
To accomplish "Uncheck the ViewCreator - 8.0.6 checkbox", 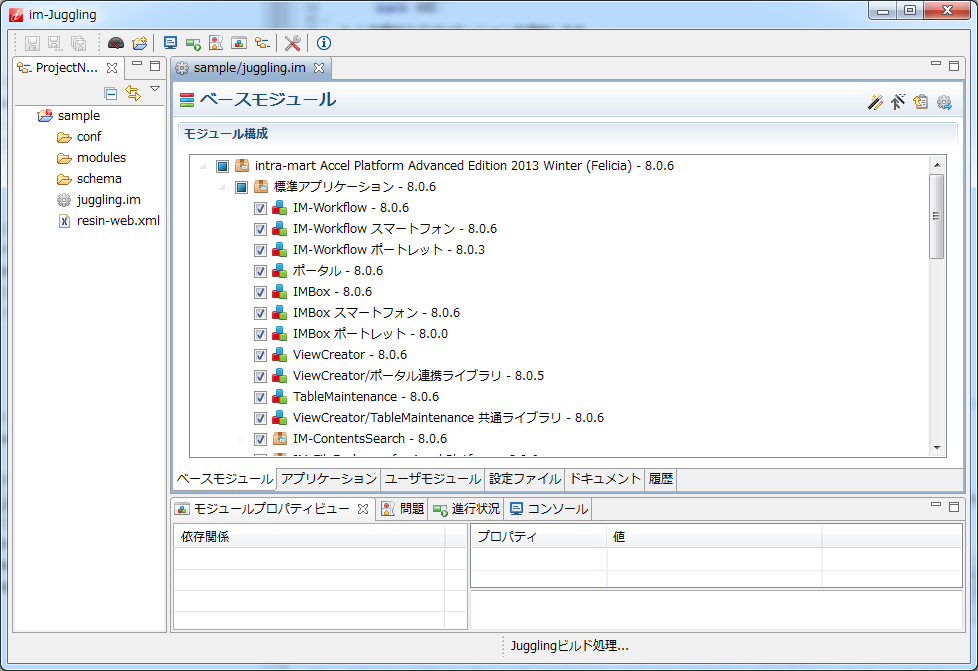I will click(261, 355).
